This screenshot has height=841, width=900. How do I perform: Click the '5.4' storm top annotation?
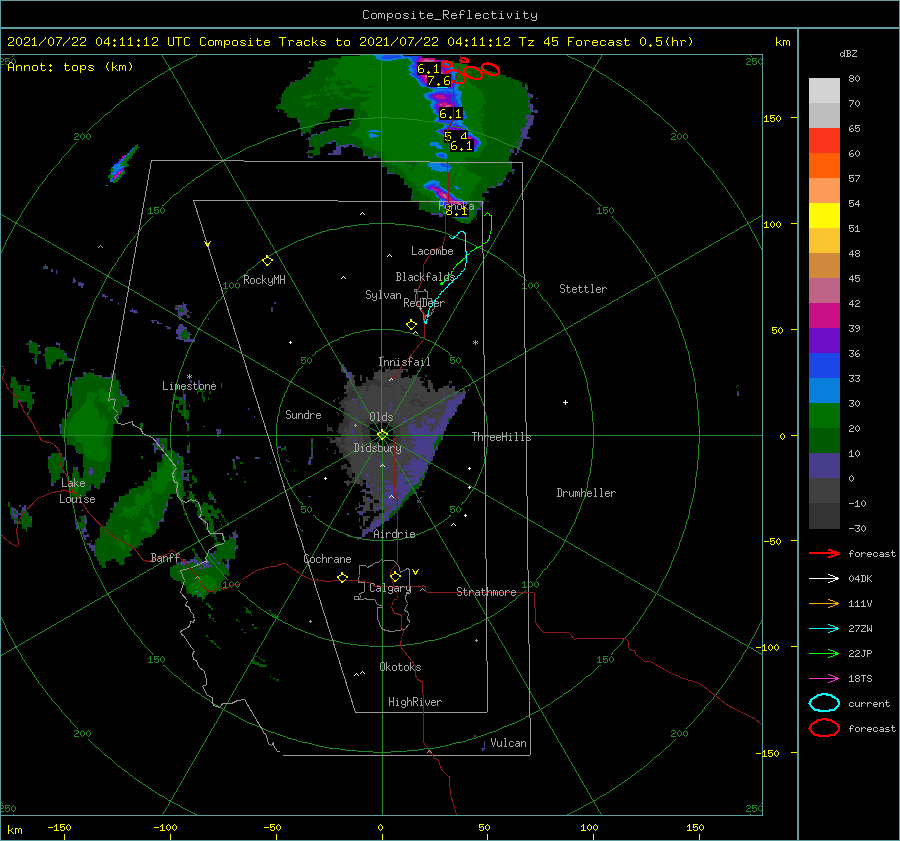[x=456, y=136]
